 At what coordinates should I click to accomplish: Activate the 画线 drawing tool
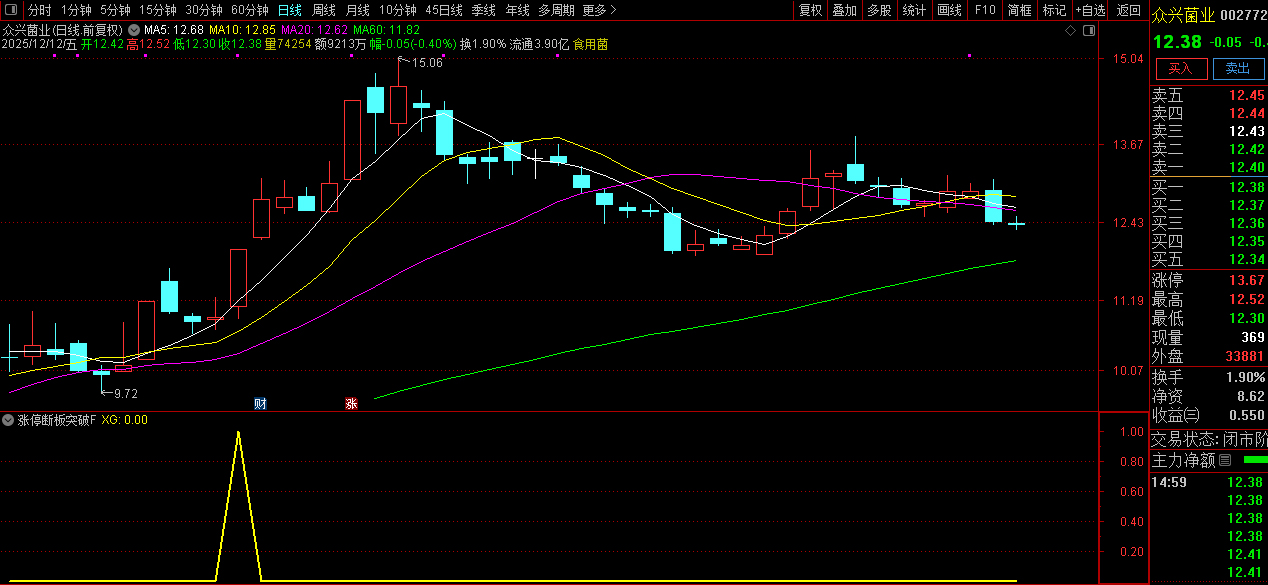point(949,10)
